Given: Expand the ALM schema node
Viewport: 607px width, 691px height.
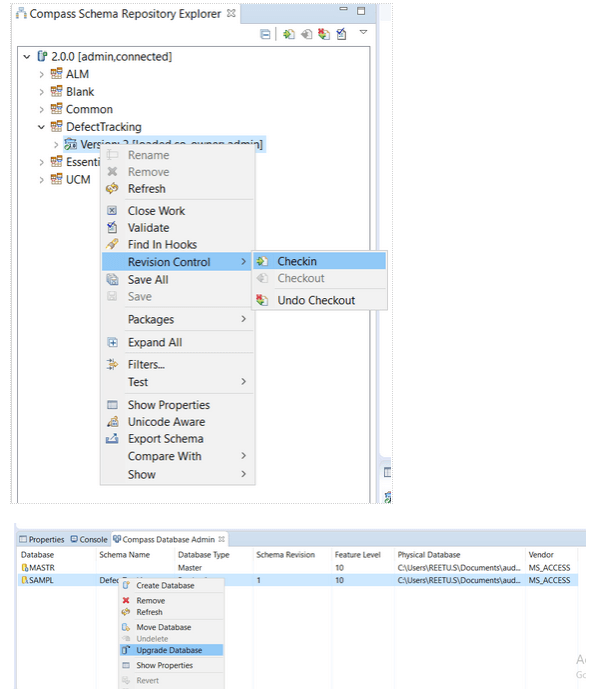Looking at the screenshot, I should (x=41, y=74).
